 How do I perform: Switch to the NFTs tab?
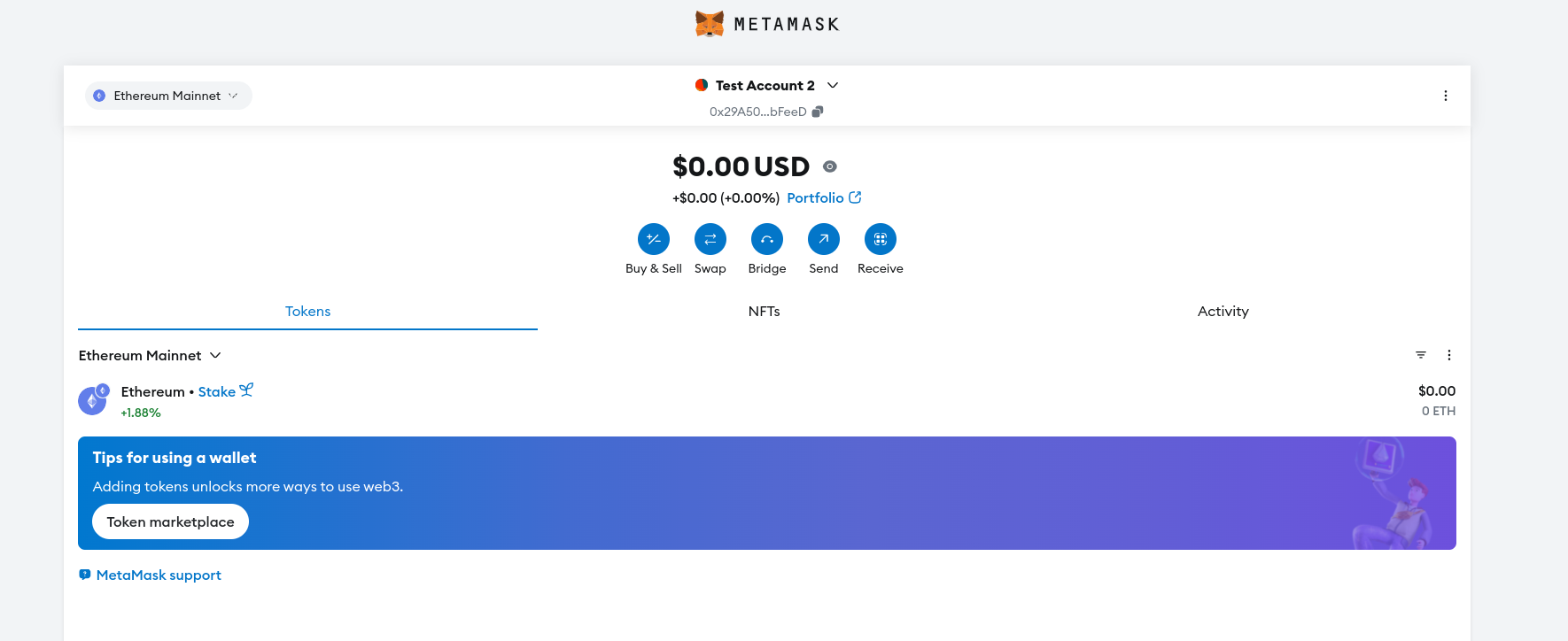point(764,312)
